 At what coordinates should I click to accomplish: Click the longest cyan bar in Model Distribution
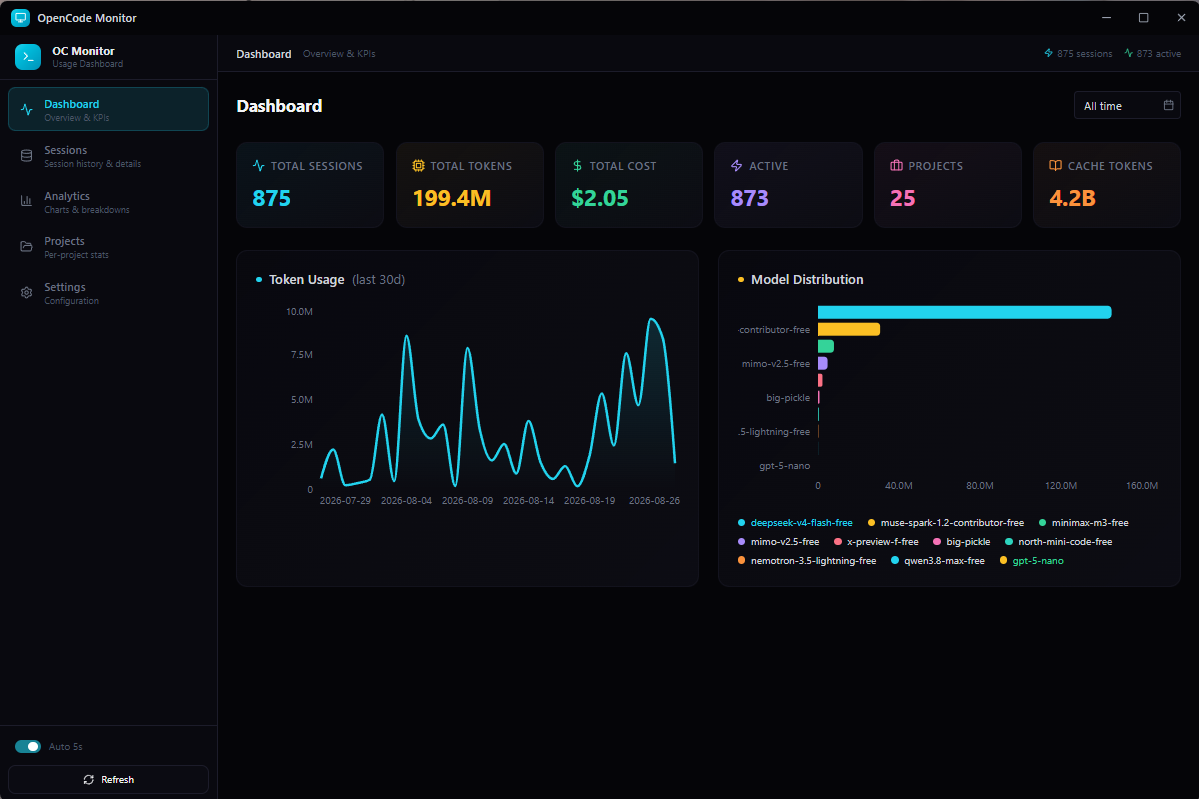pyautogui.click(x=964, y=312)
